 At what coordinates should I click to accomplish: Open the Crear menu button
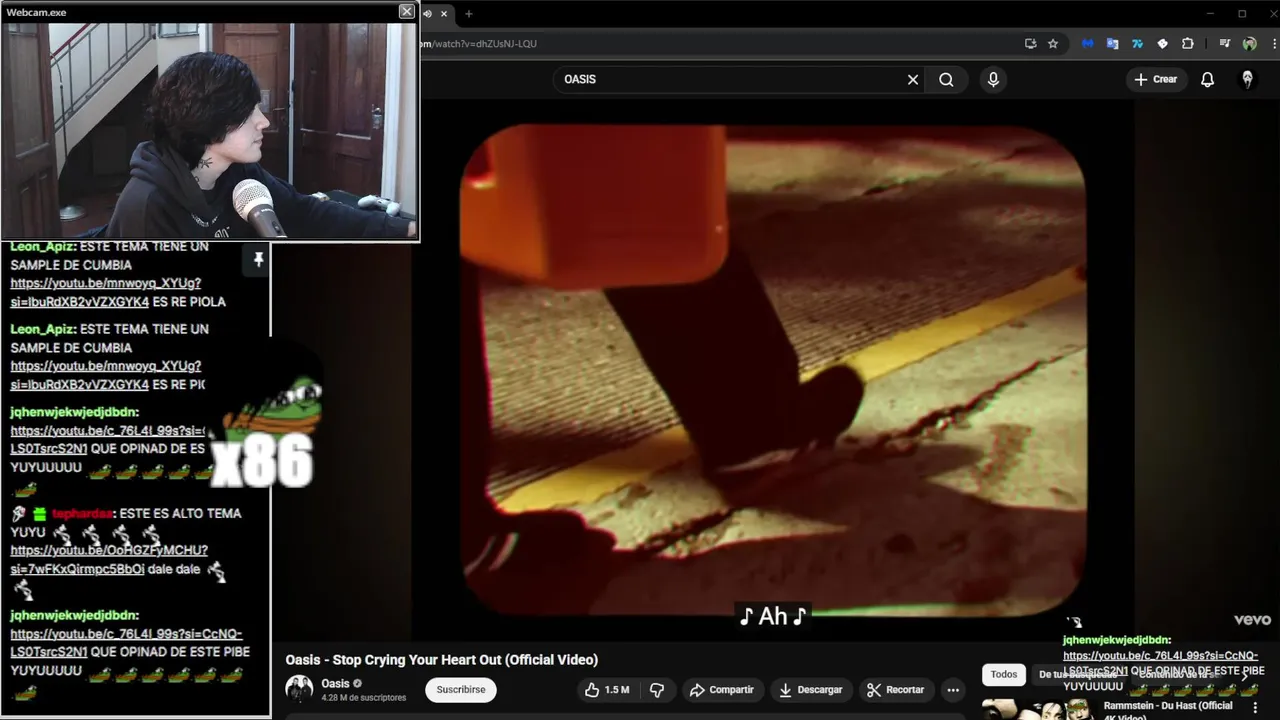[x=1156, y=79]
